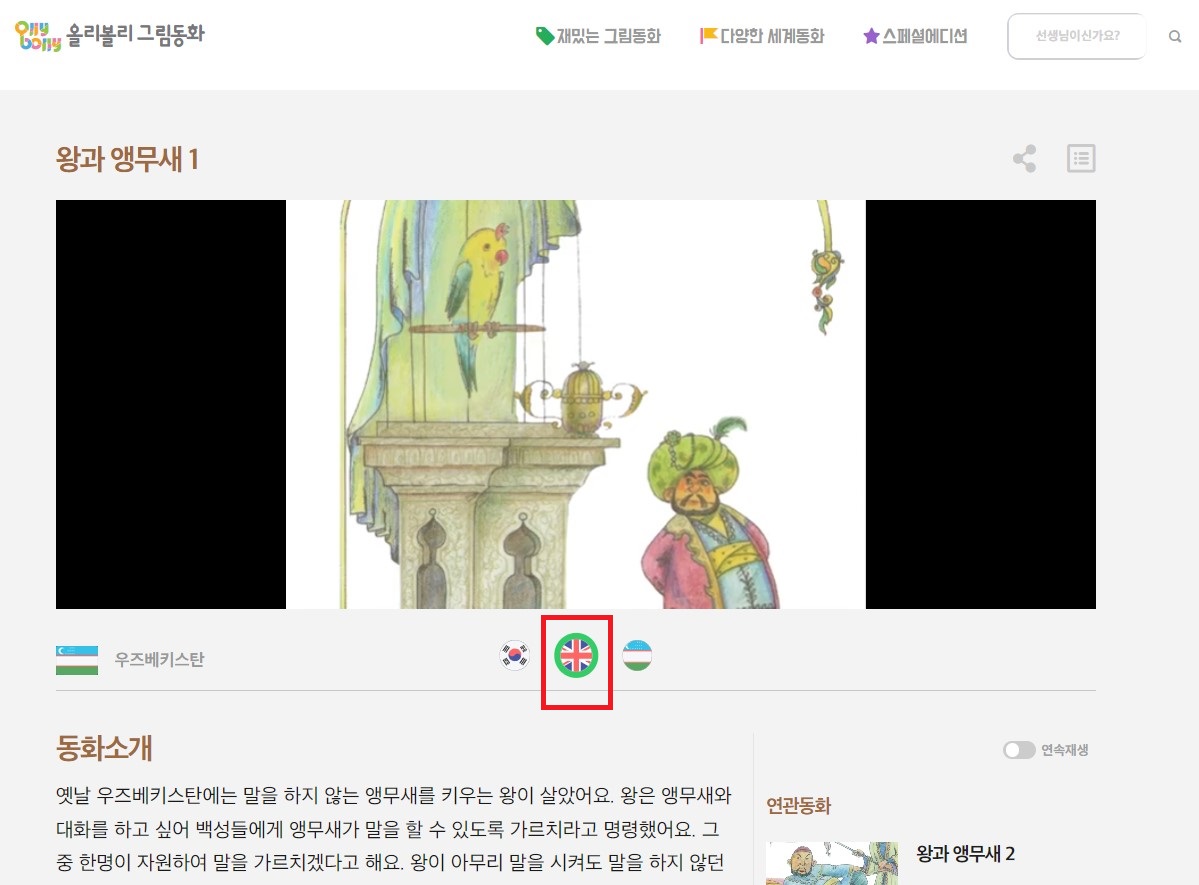Select the UK flag for English narration

pyautogui.click(x=575, y=656)
